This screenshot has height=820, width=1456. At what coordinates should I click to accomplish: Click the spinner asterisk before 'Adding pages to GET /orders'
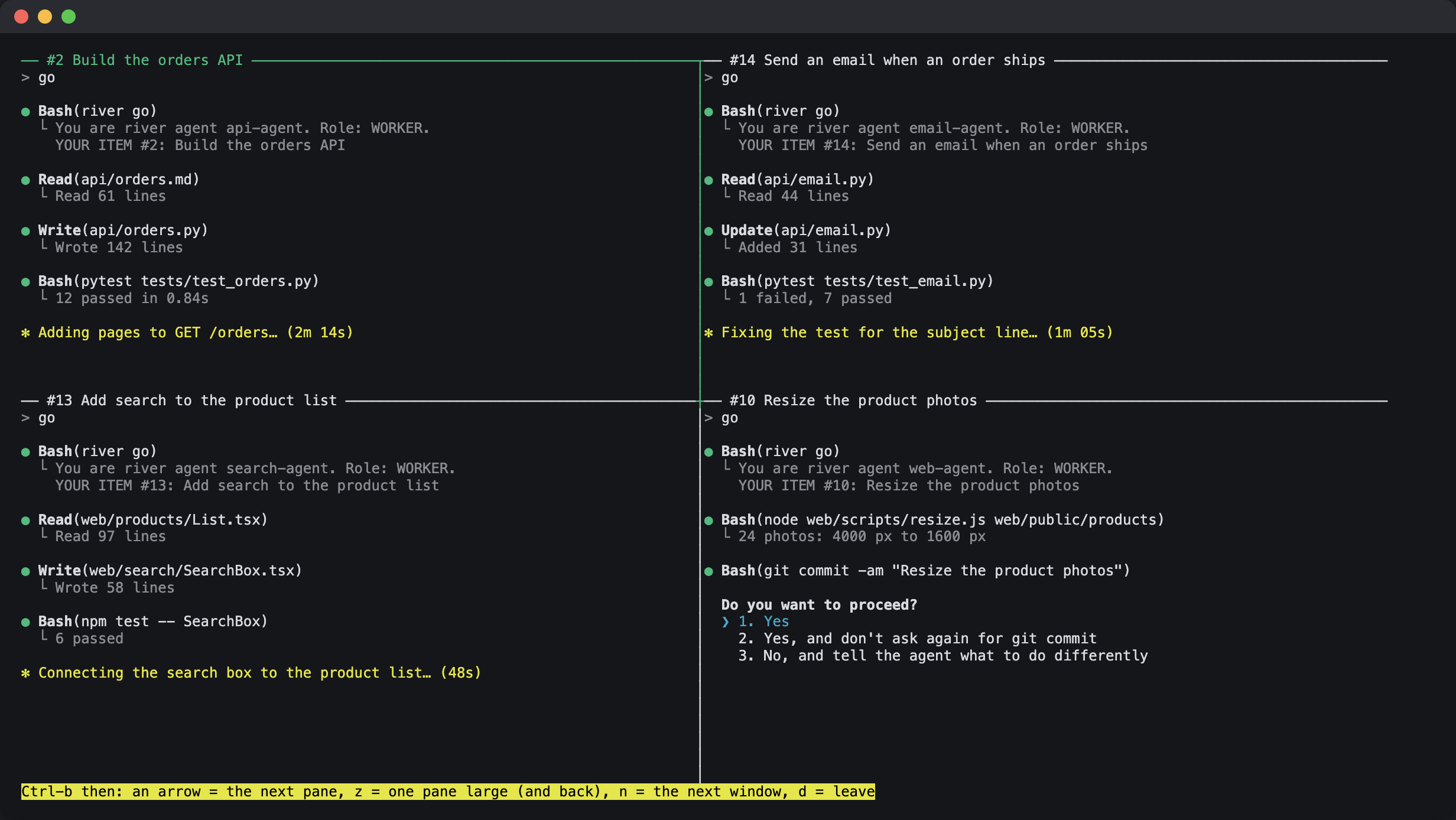pos(25,333)
